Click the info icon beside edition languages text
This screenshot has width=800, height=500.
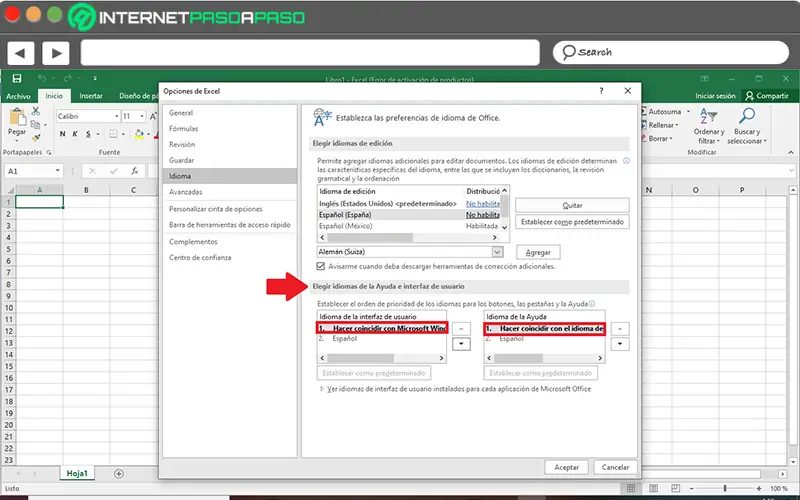tap(626, 161)
